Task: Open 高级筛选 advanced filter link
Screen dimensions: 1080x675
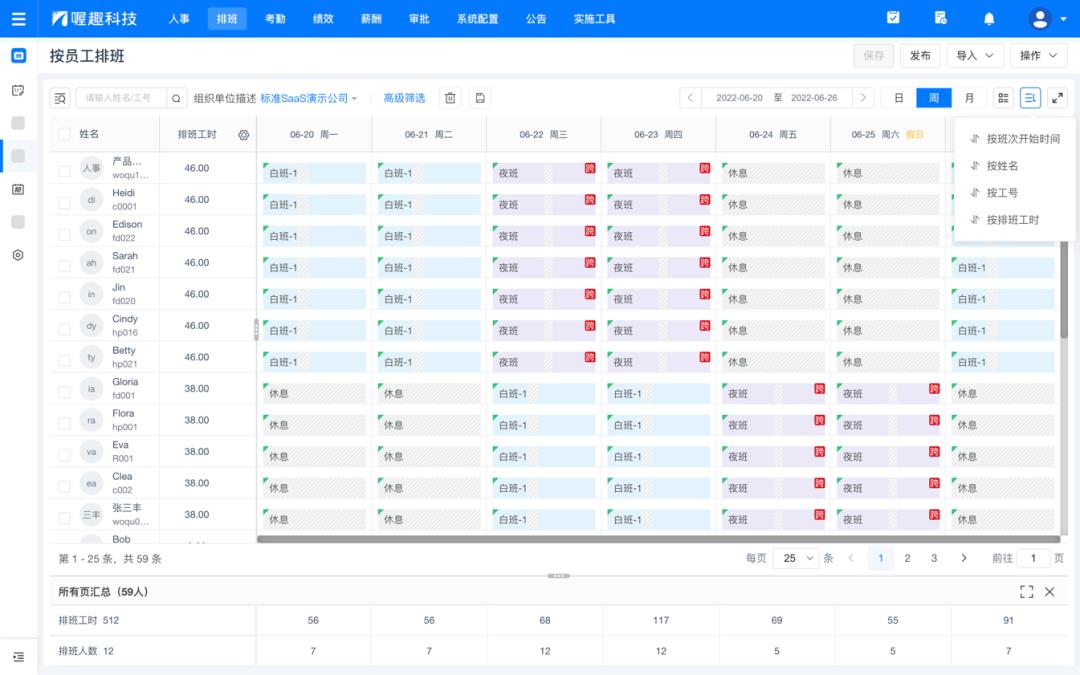Action: tap(404, 98)
